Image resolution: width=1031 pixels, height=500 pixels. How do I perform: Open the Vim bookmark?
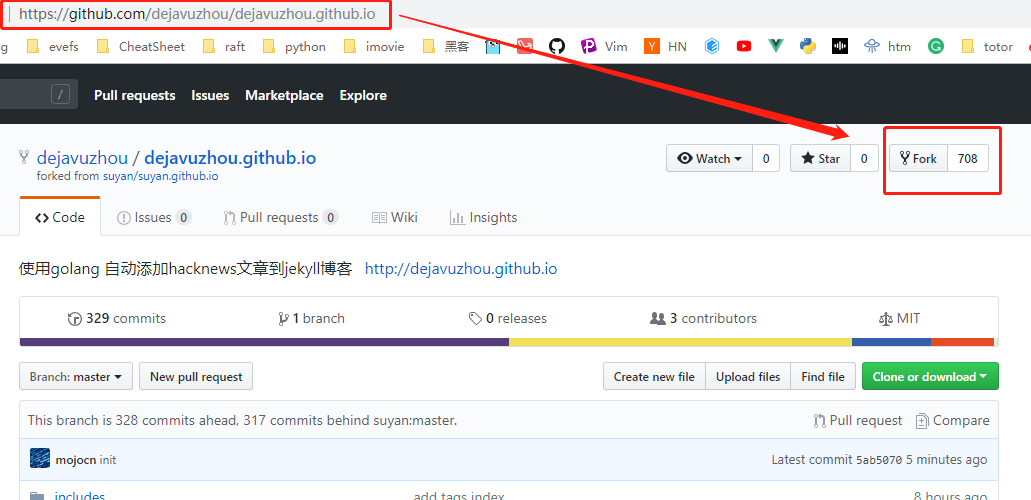tap(604, 46)
